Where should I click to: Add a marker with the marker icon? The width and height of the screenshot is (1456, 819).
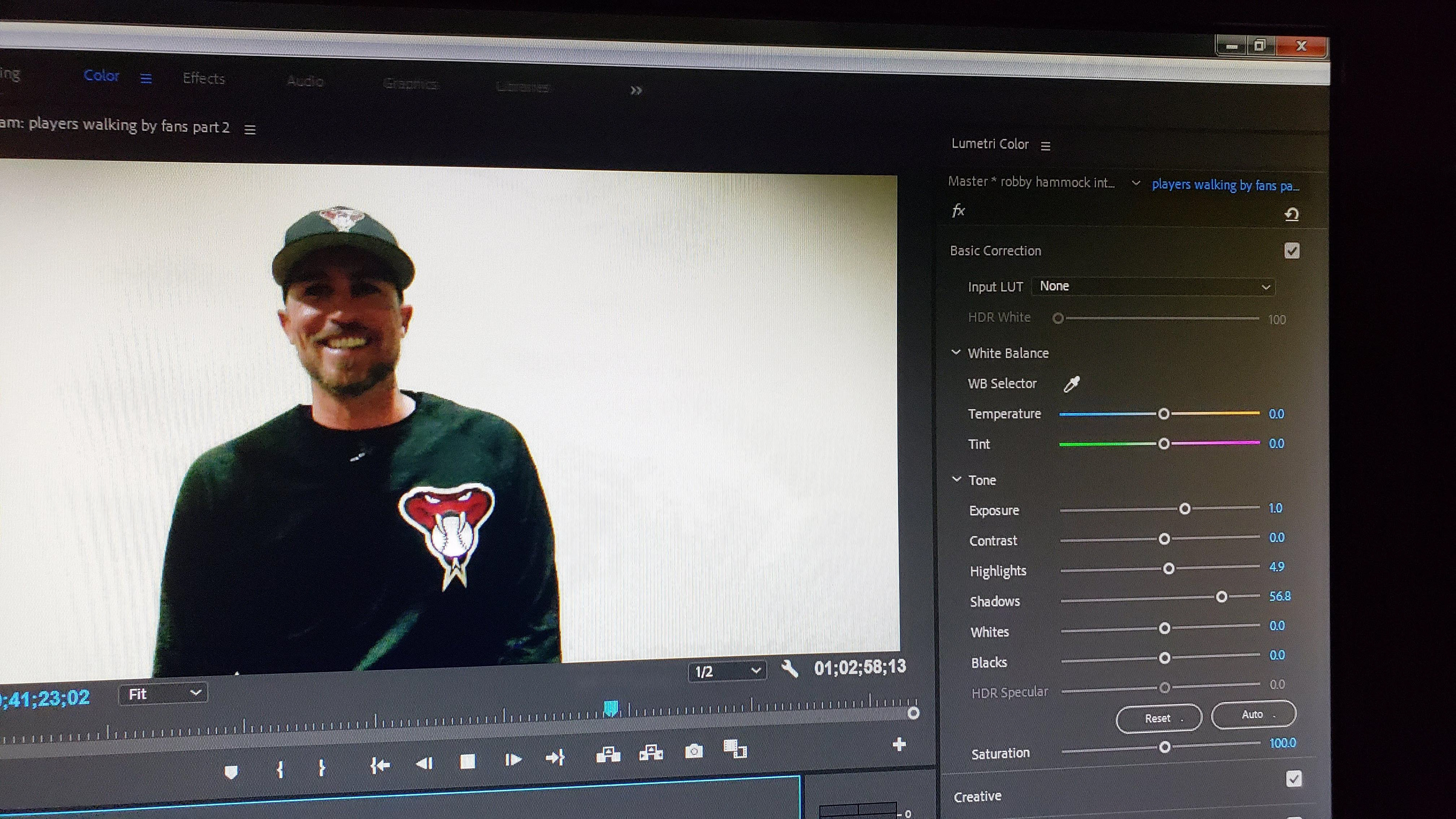click(x=231, y=772)
